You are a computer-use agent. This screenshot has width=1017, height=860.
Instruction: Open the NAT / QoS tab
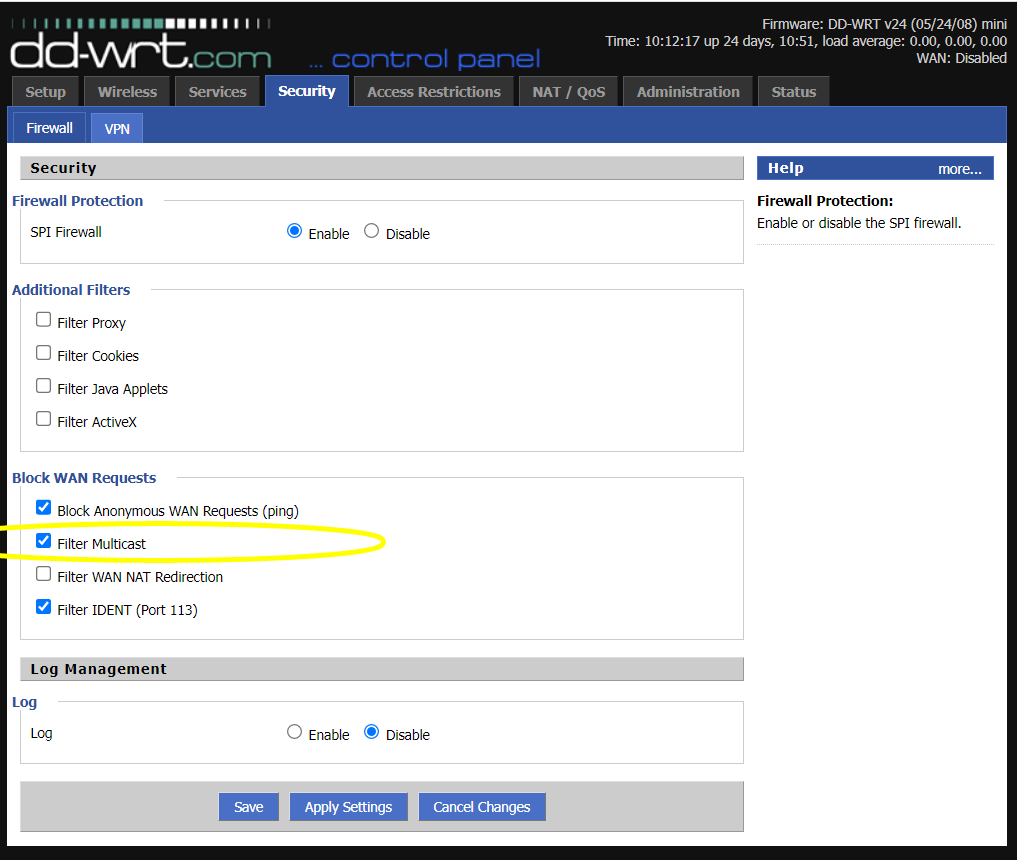568,92
